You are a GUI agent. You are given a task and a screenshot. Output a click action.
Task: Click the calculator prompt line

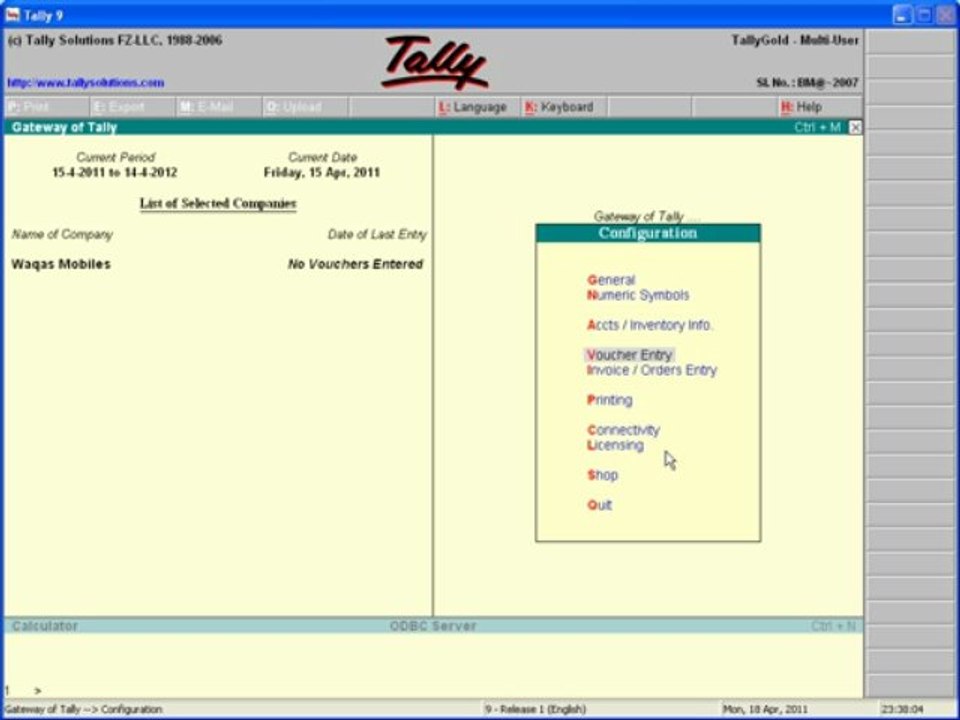[432, 691]
